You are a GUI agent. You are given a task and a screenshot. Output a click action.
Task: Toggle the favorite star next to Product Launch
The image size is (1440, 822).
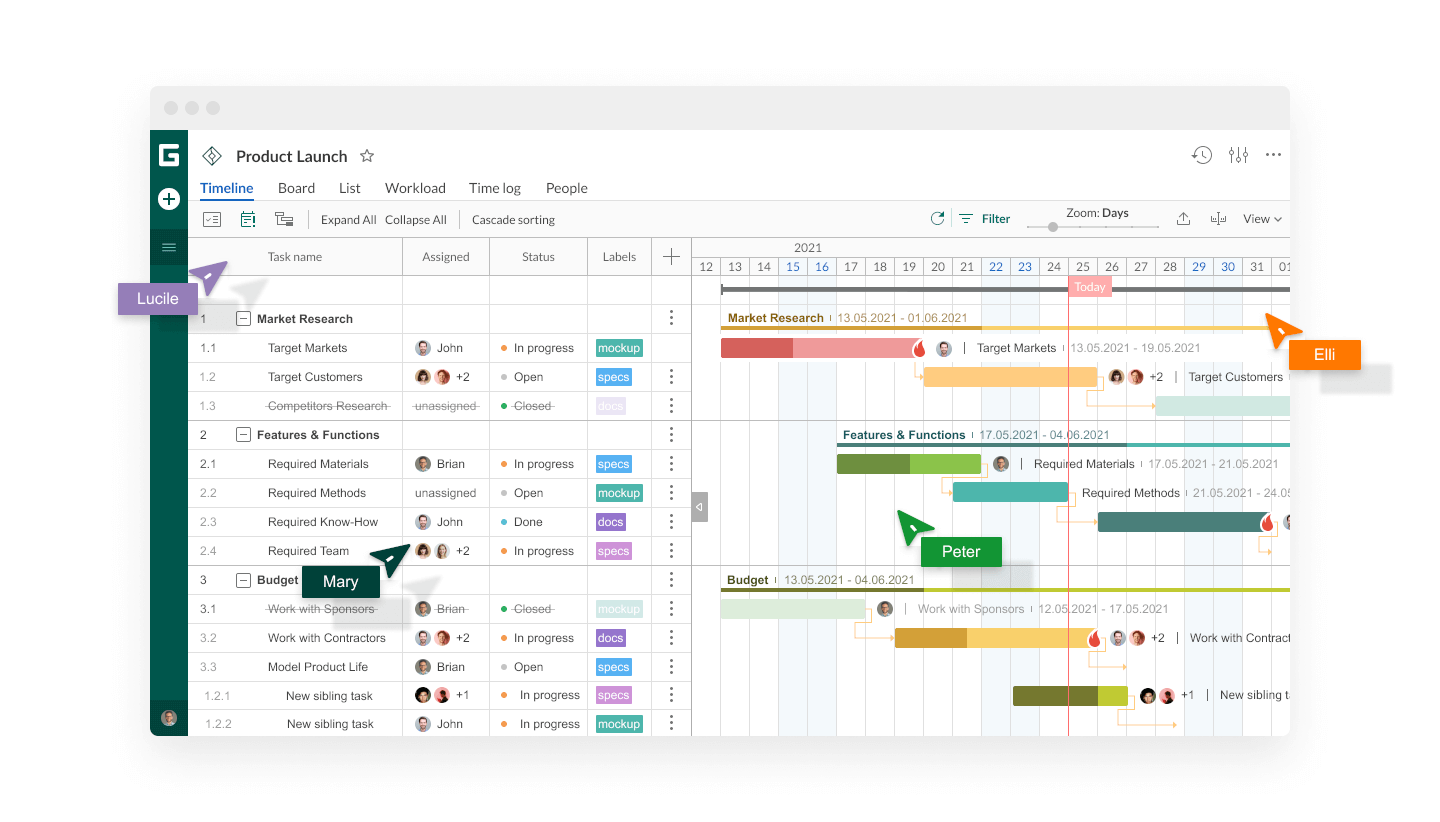point(367,156)
